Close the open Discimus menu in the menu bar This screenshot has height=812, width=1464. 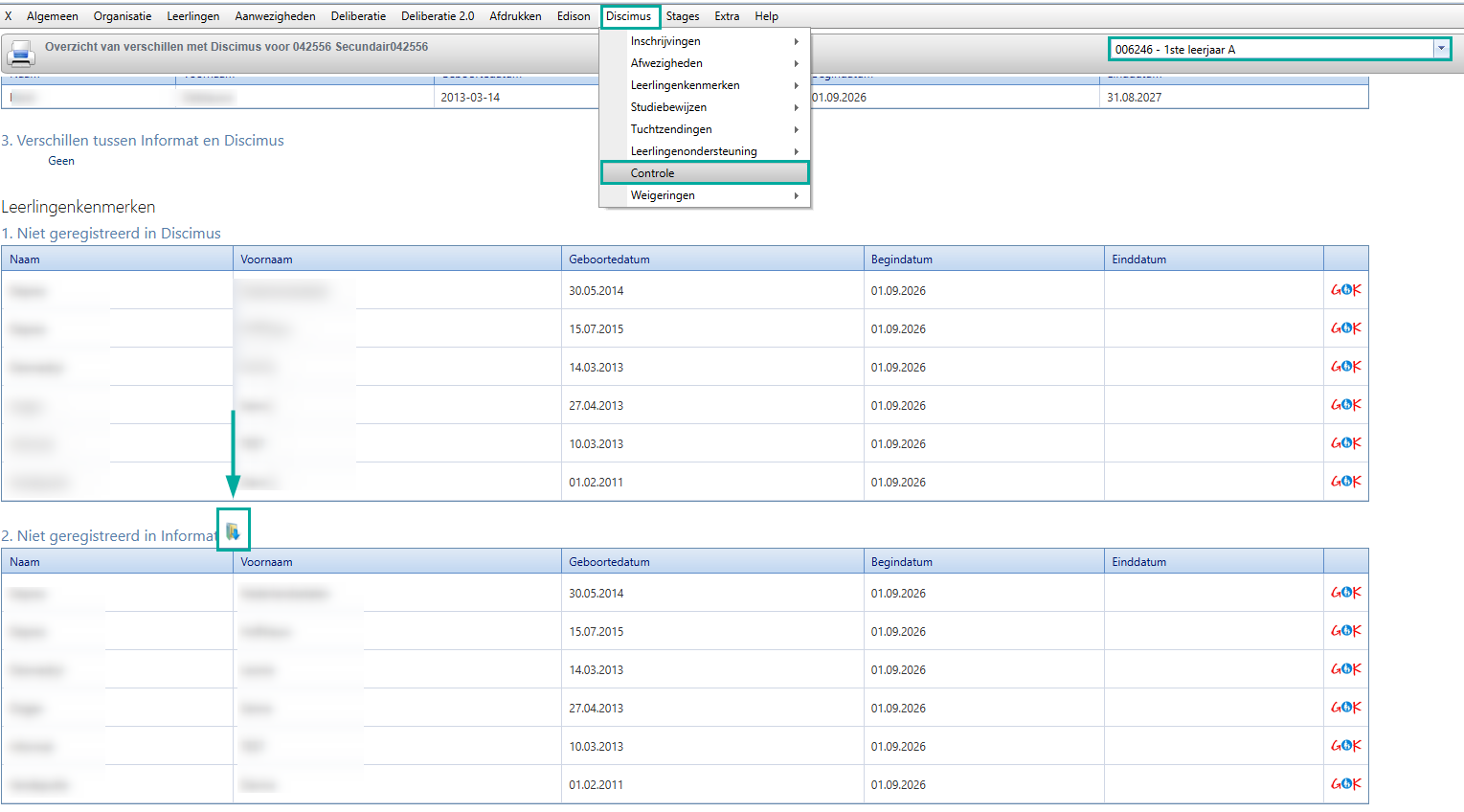(629, 16)
